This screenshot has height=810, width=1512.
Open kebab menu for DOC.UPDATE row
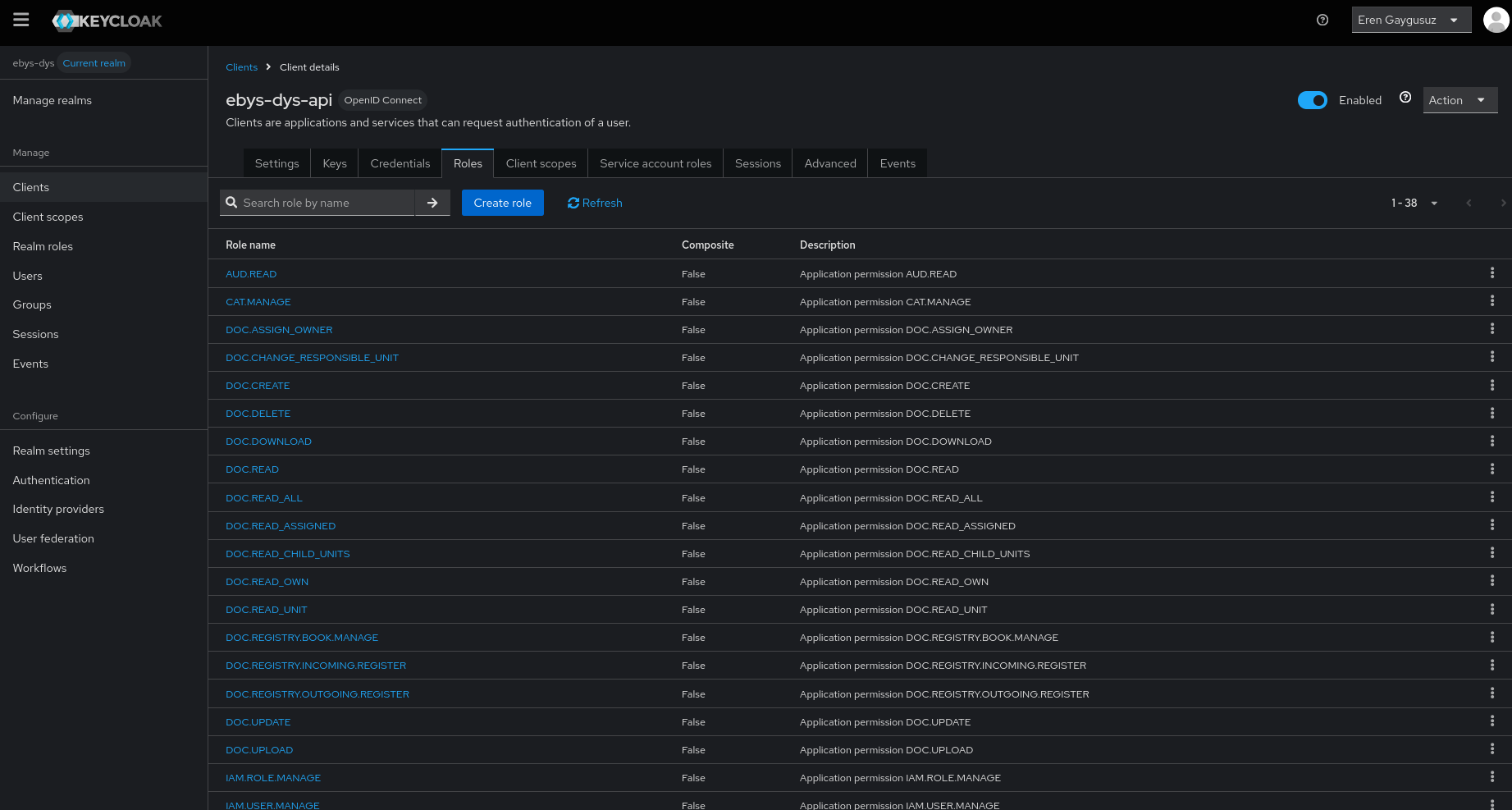pos(1492,721)
